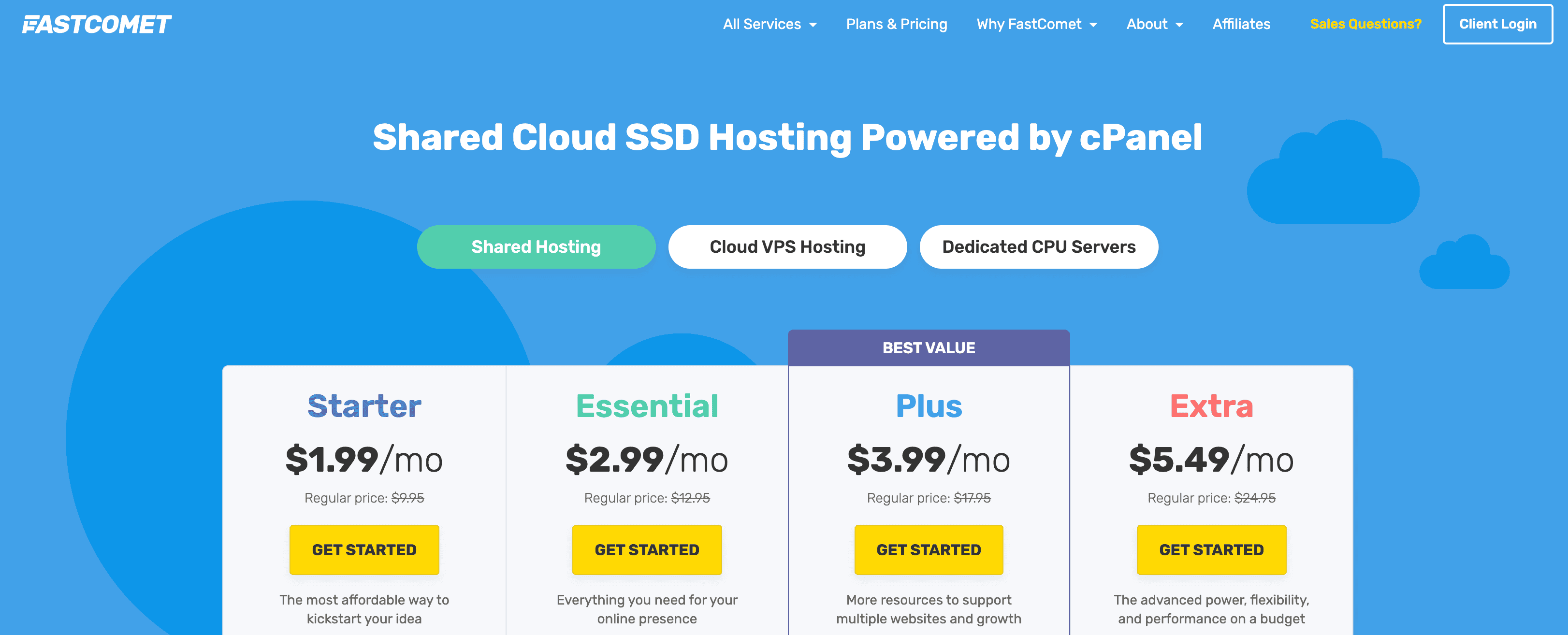Get started with the Plus plan
1568x635 pixels.
coord(929,550)
